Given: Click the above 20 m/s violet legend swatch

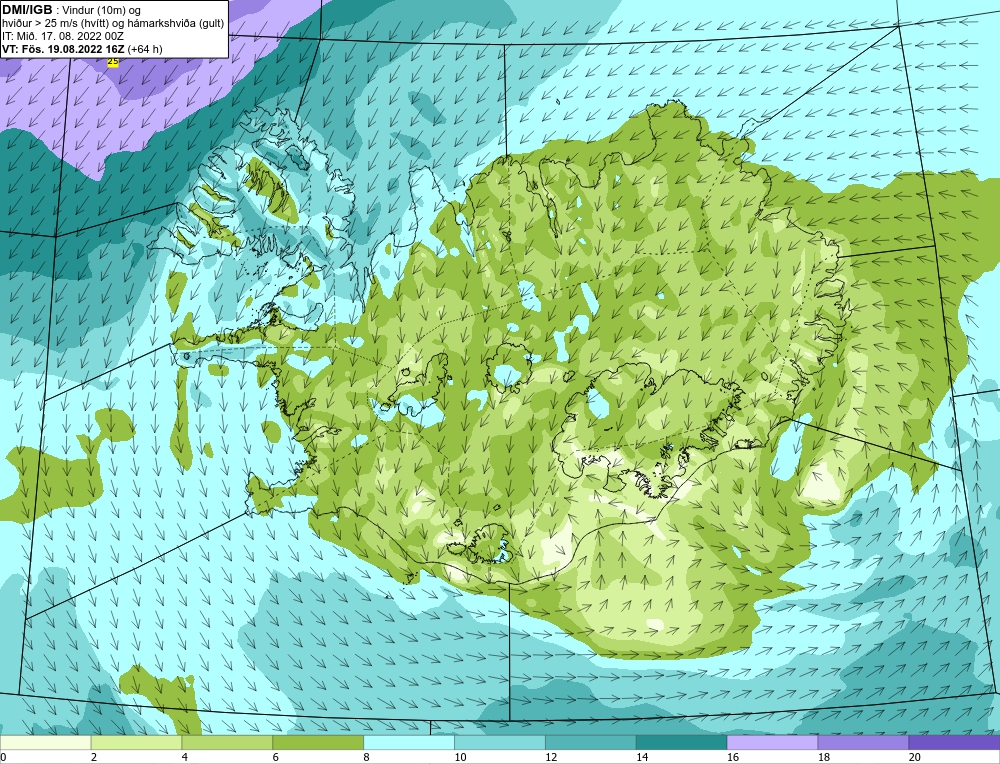Looking at the screenshot, I should tap(954, 742).
